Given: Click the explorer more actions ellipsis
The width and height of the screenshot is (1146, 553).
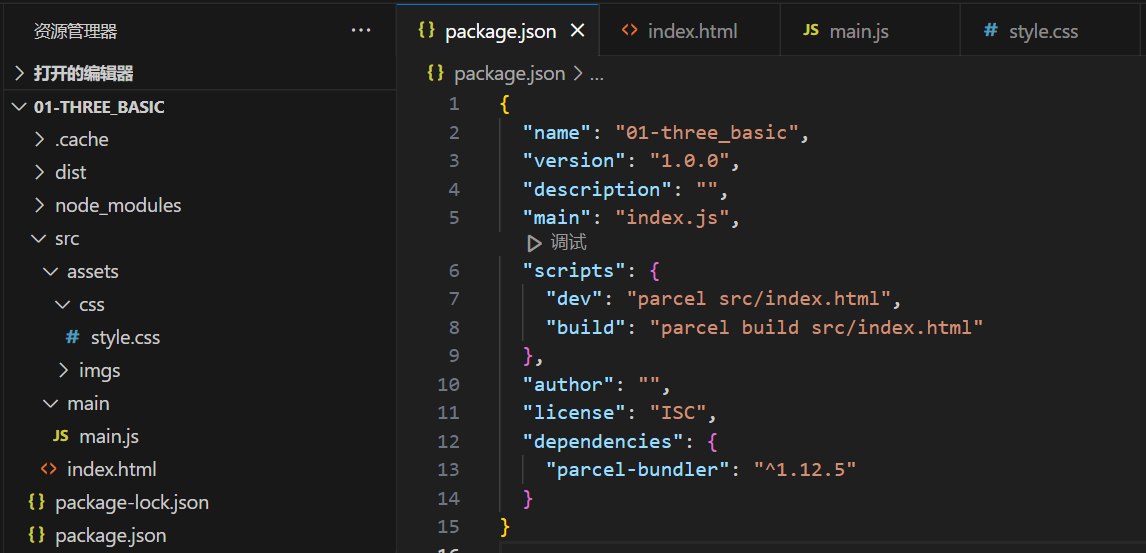Looking at the screenshot, I should [x=361, y=31].
